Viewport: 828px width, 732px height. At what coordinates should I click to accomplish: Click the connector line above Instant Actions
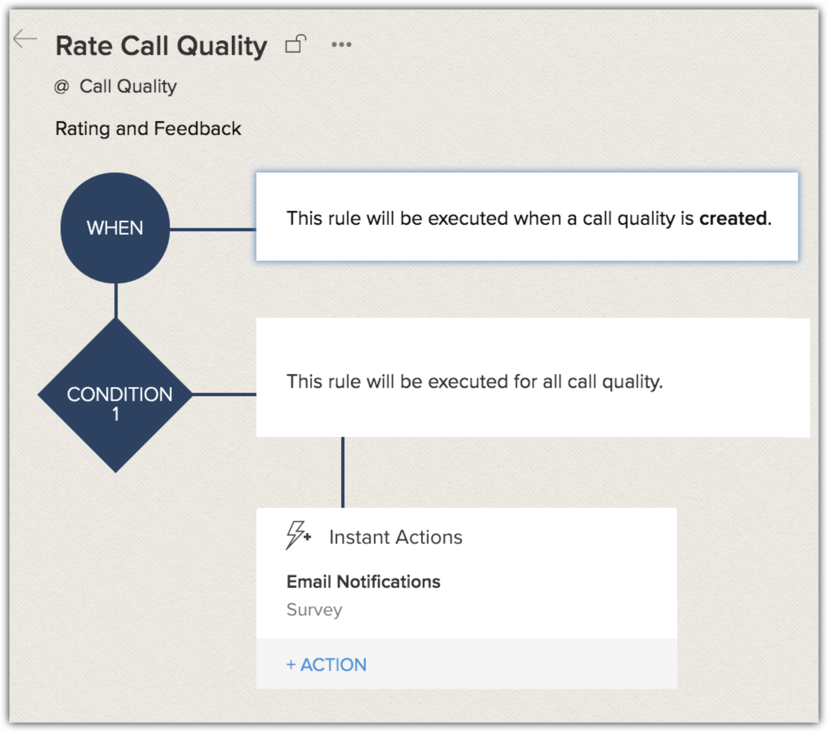(x=343, y=472)
